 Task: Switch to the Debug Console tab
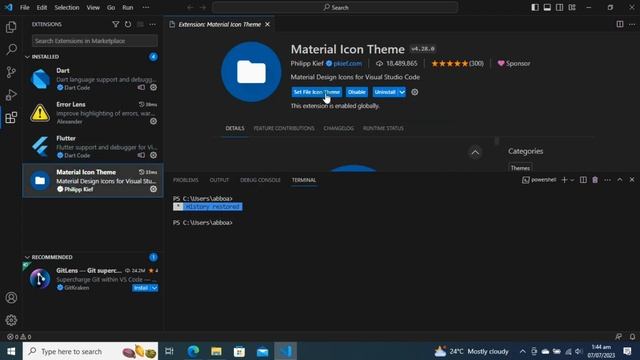[x=260, y=180]
